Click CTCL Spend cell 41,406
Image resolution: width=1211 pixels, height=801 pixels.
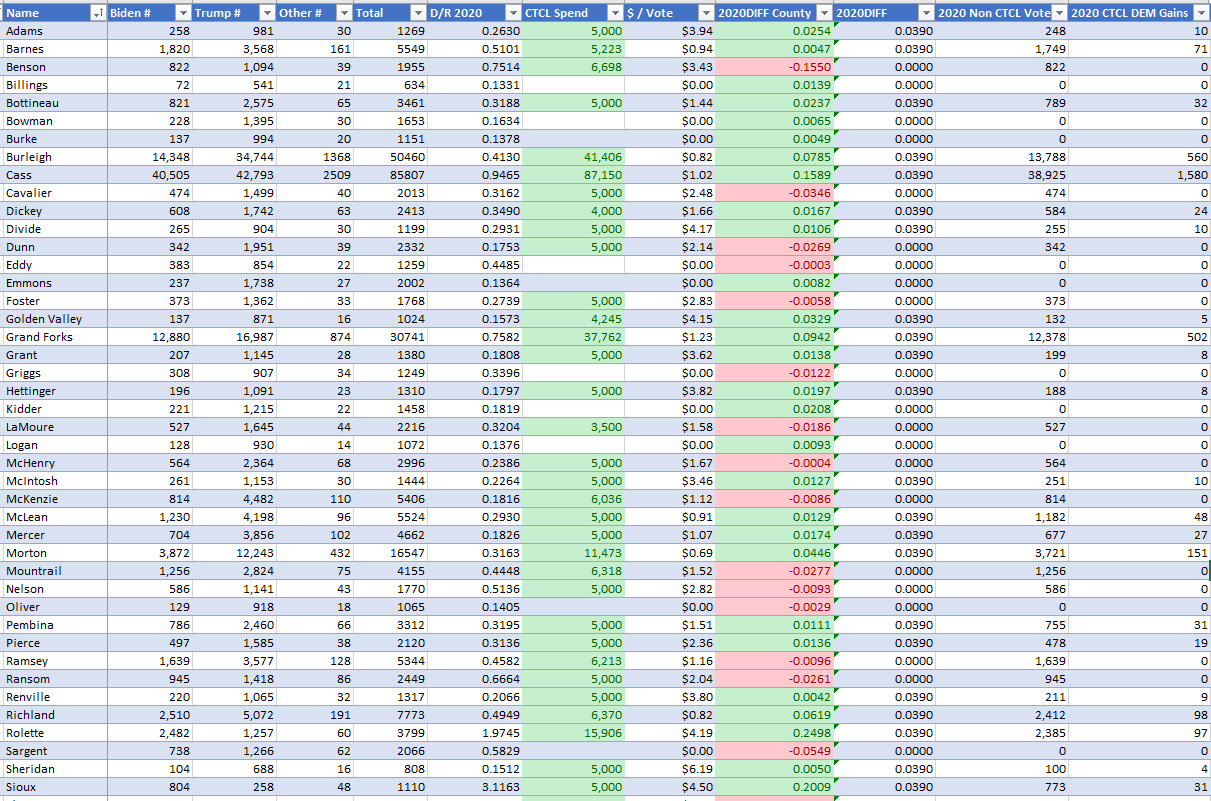pos(574,157)
